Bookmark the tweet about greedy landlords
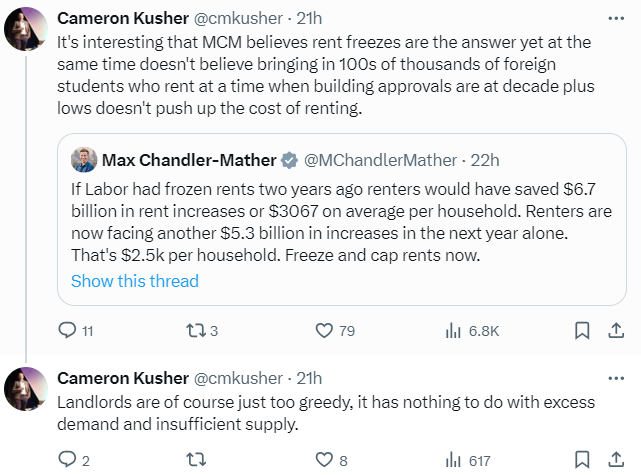 (x=582, y=460)
